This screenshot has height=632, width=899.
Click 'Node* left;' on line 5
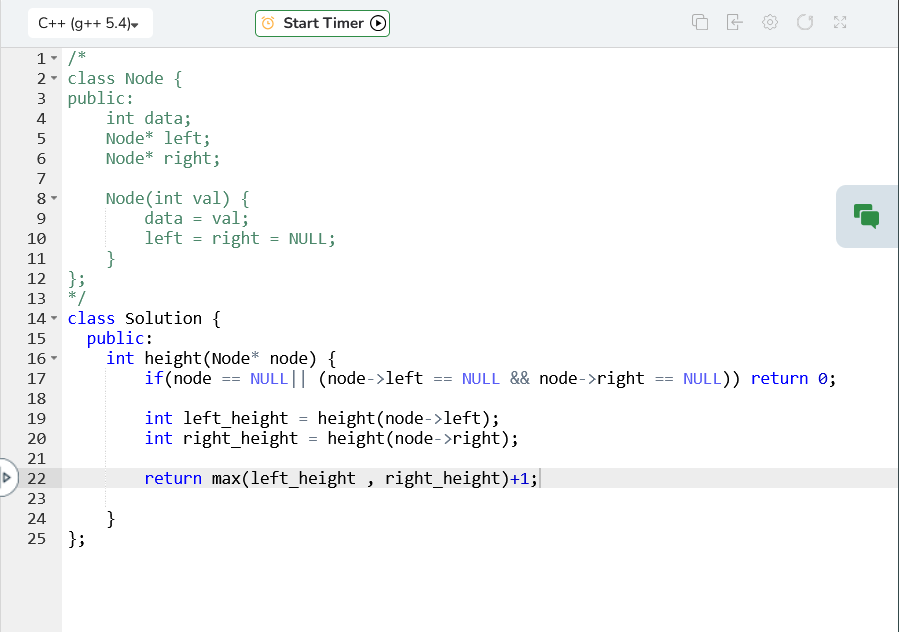tap(158, 138)
